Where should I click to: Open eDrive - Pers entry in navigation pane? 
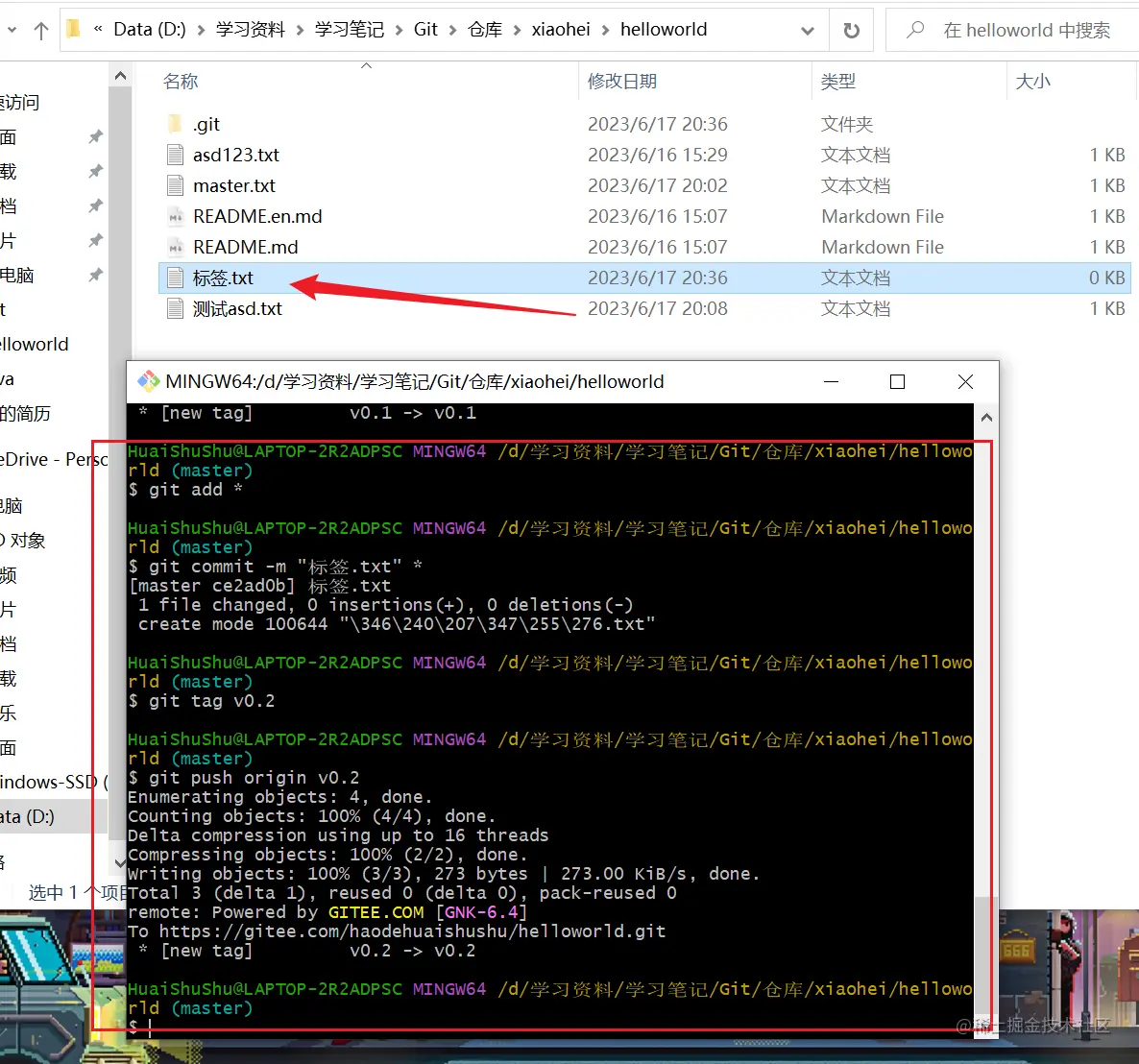(x=54, y=460)
